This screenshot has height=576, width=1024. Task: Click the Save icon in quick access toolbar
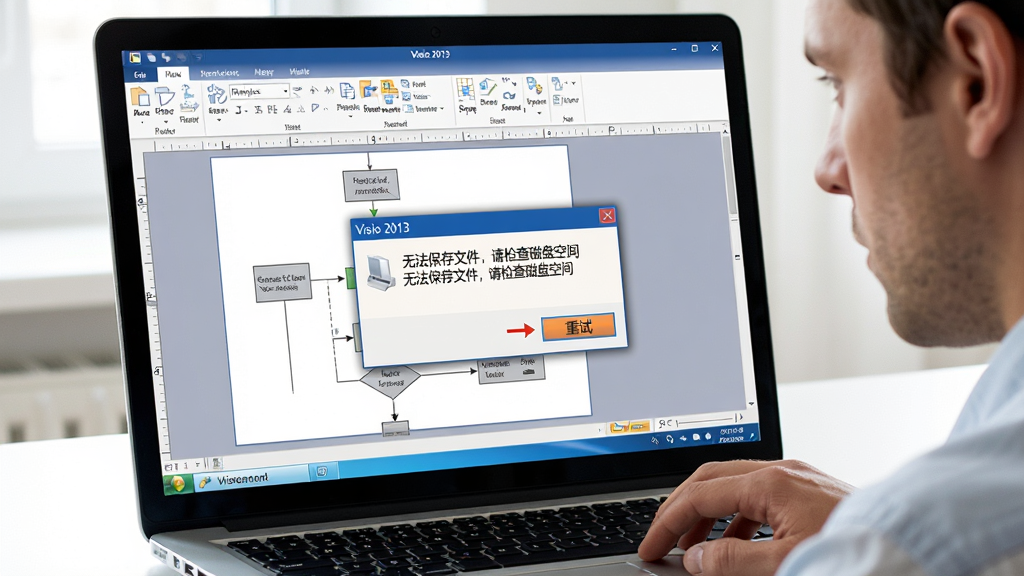pos(151,57)
